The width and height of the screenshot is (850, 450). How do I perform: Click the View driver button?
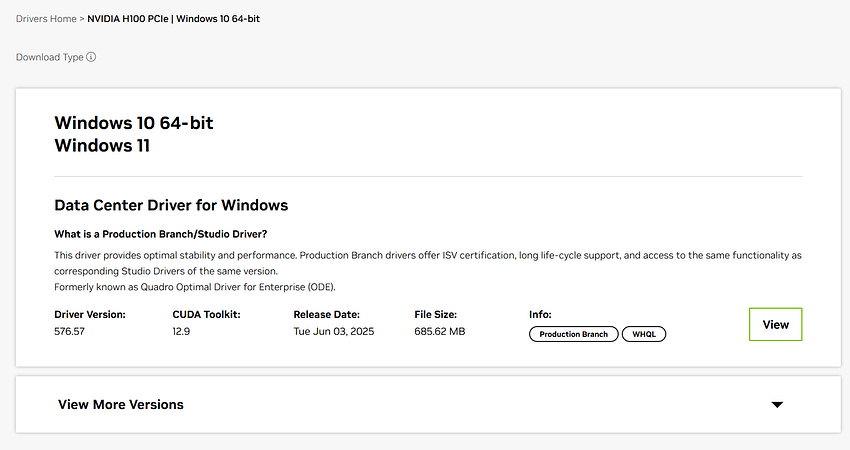[775, 324]
